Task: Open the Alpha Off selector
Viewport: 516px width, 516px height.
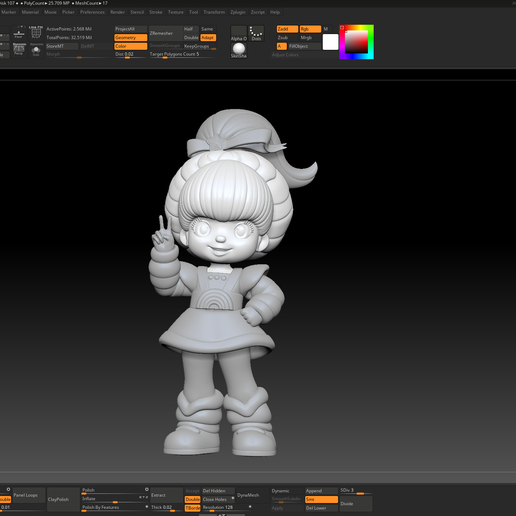Action: click(x=239, y=34)
